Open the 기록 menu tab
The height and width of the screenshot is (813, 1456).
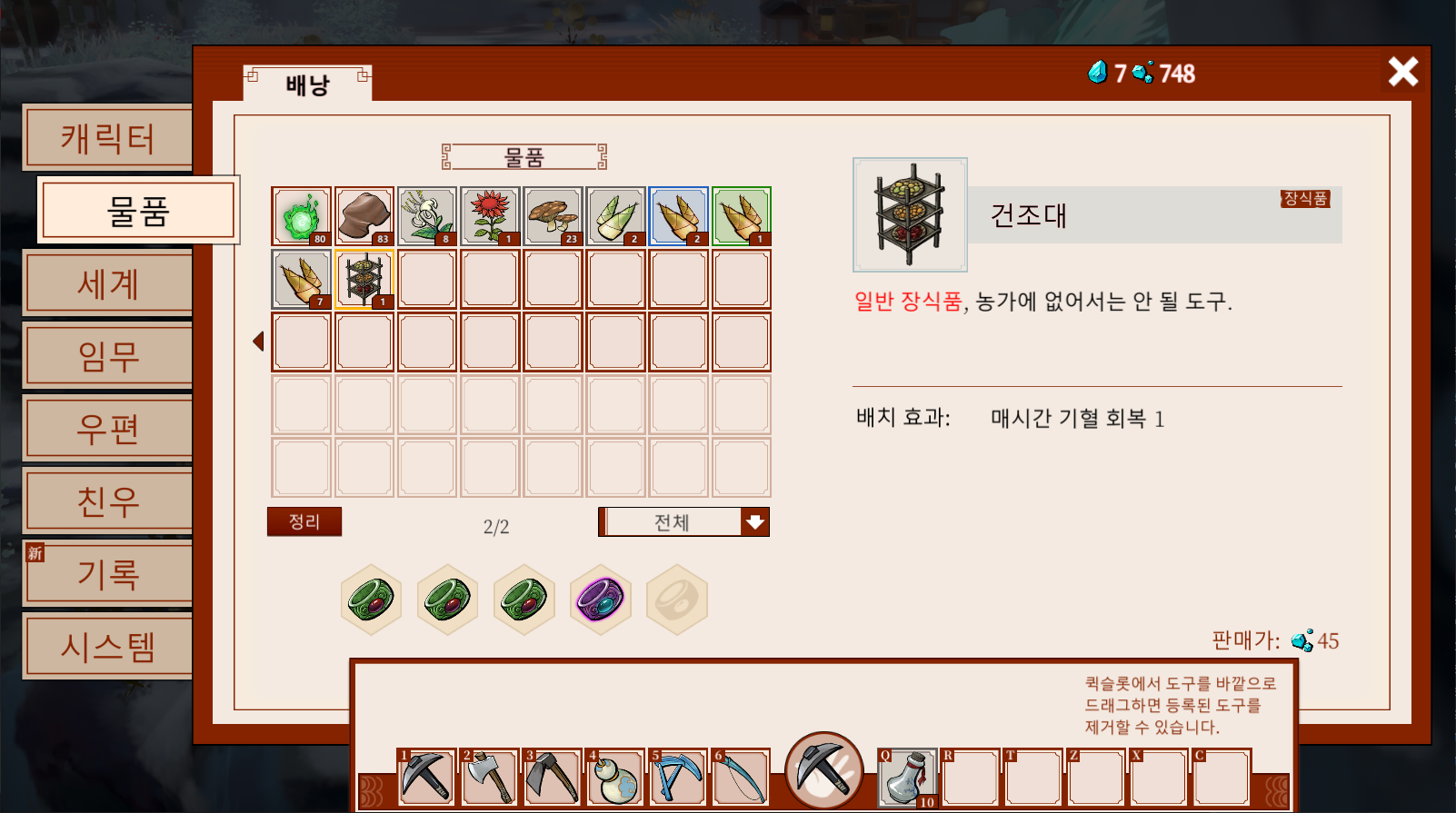tap(108, 573)
